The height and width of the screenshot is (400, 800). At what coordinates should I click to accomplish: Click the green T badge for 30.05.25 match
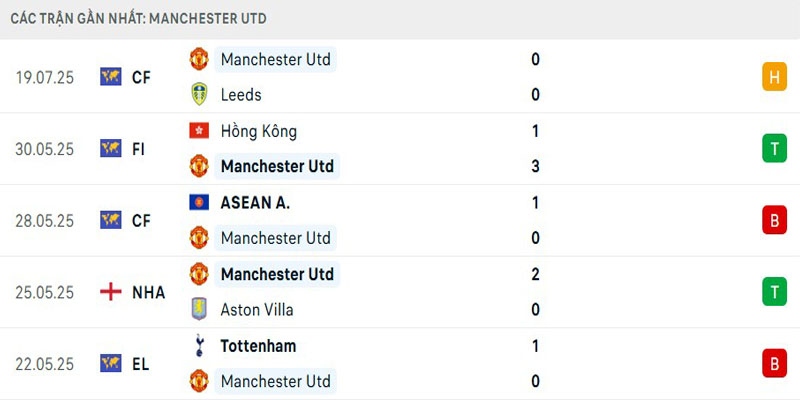point(774,149)
